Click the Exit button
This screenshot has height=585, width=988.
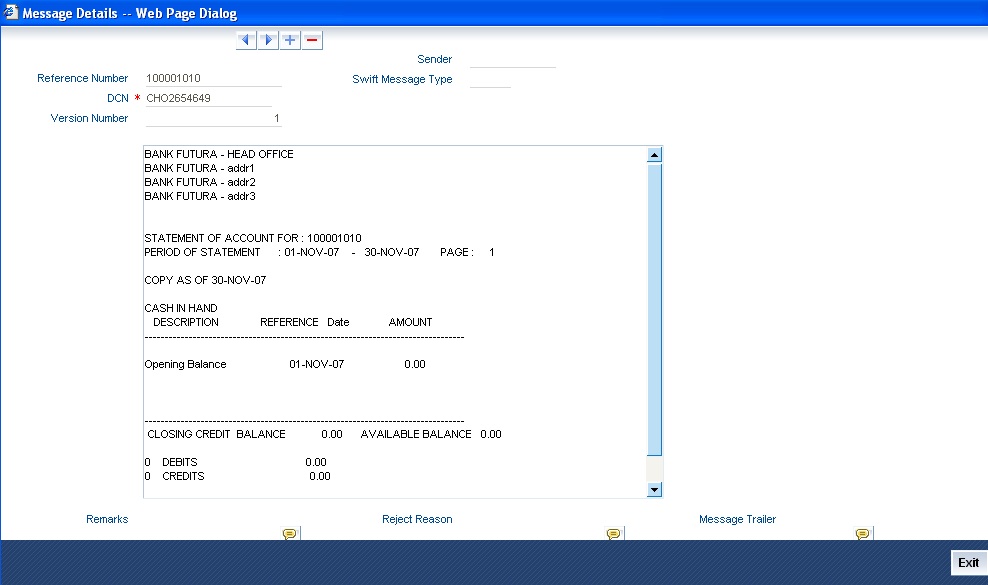(x=968, y=562)
